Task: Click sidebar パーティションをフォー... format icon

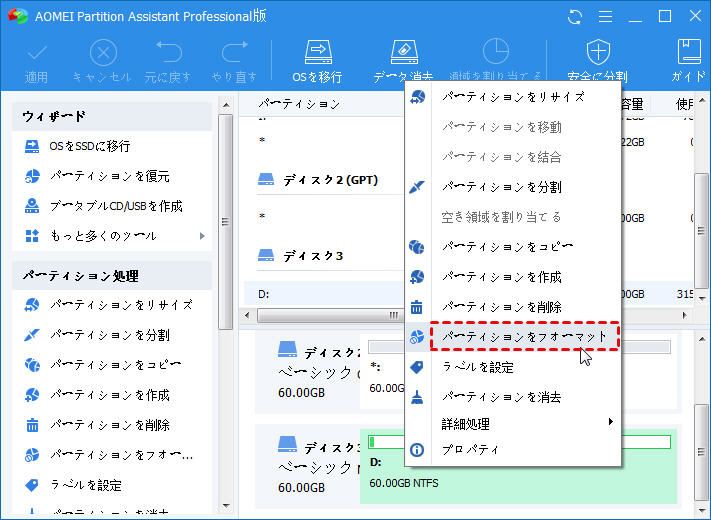Action: point(32,455)
